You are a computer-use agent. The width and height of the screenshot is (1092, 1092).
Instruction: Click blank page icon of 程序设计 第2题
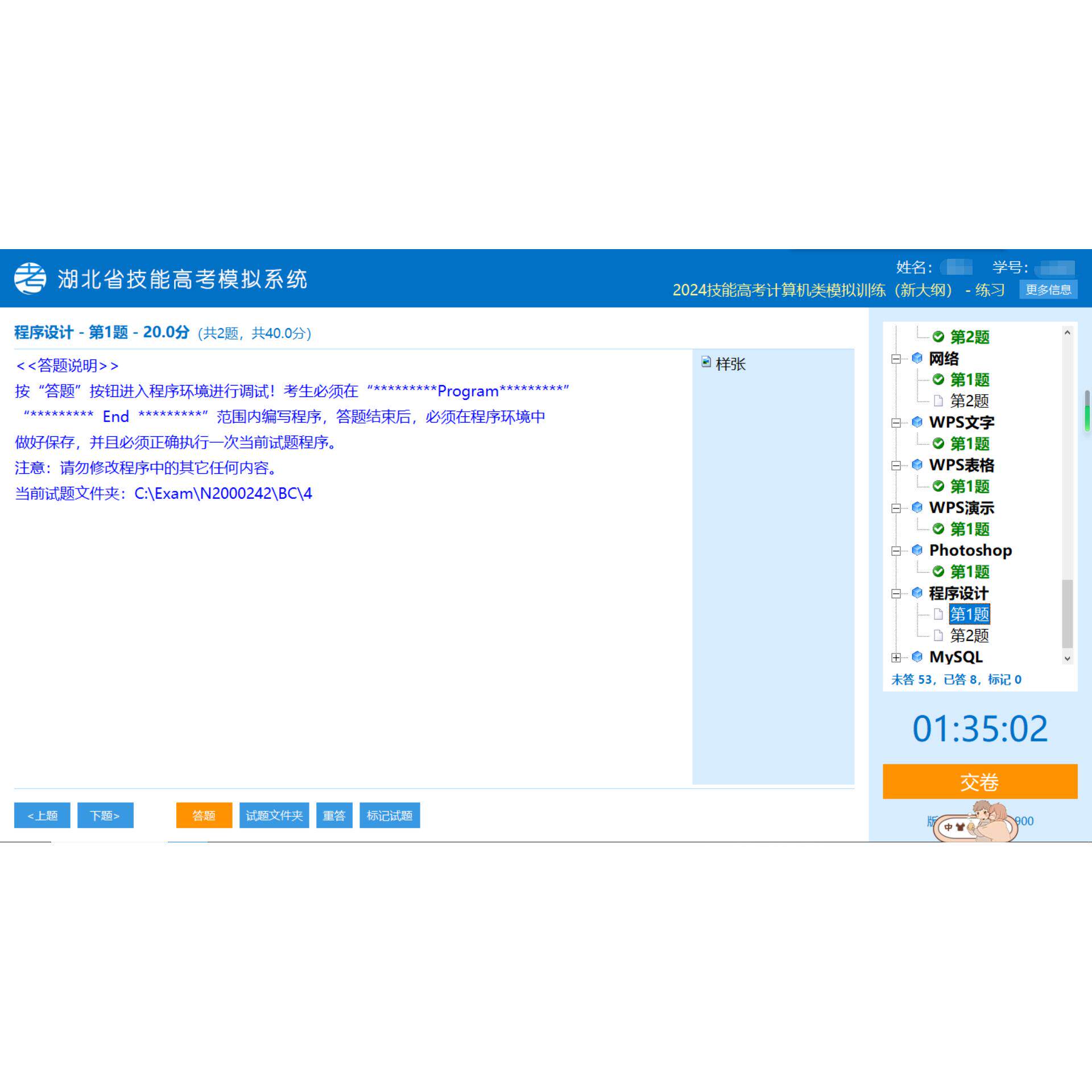tap(938, 635)
